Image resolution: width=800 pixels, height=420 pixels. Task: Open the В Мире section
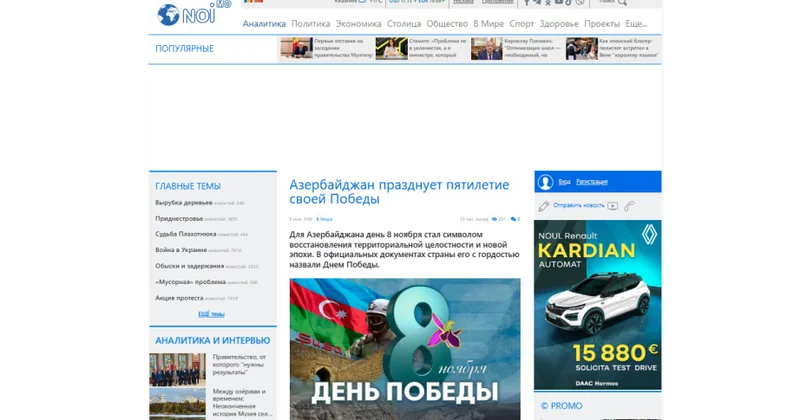pos(488,23)
